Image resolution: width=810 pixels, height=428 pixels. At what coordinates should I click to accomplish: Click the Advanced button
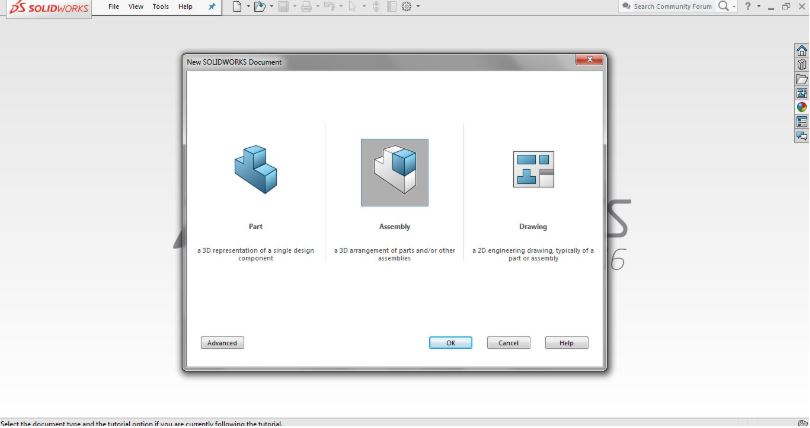point(222,343)
